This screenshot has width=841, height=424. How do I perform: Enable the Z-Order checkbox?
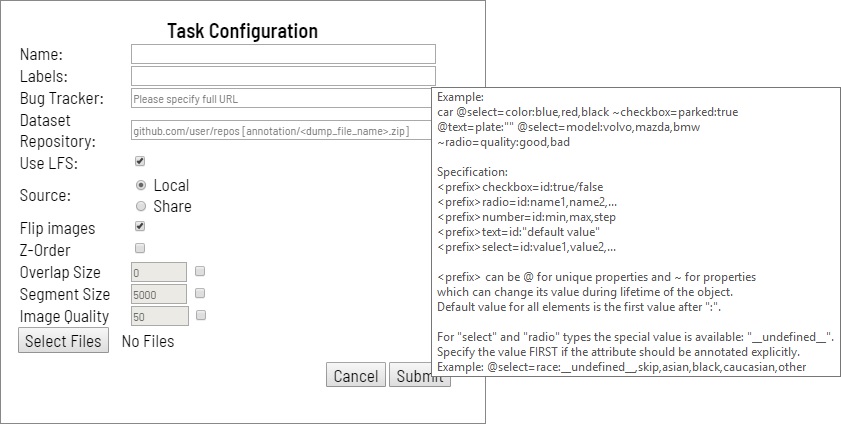140,248
